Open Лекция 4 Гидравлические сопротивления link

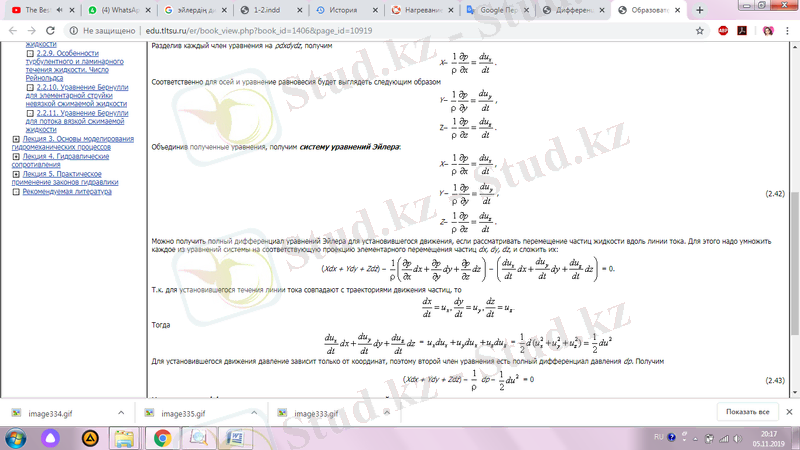click(61, 160)
